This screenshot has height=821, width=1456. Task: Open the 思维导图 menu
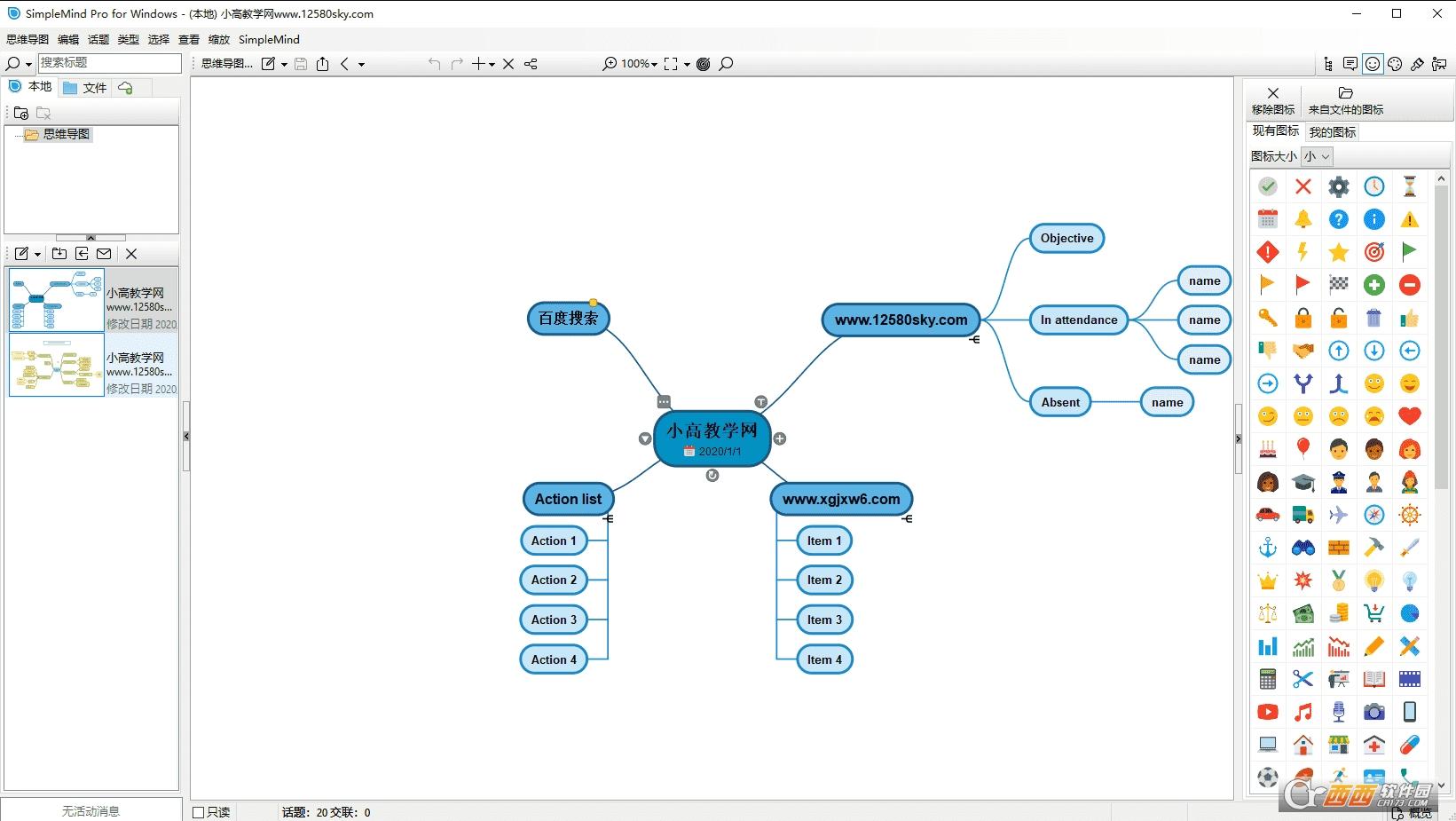pos(28,39)
